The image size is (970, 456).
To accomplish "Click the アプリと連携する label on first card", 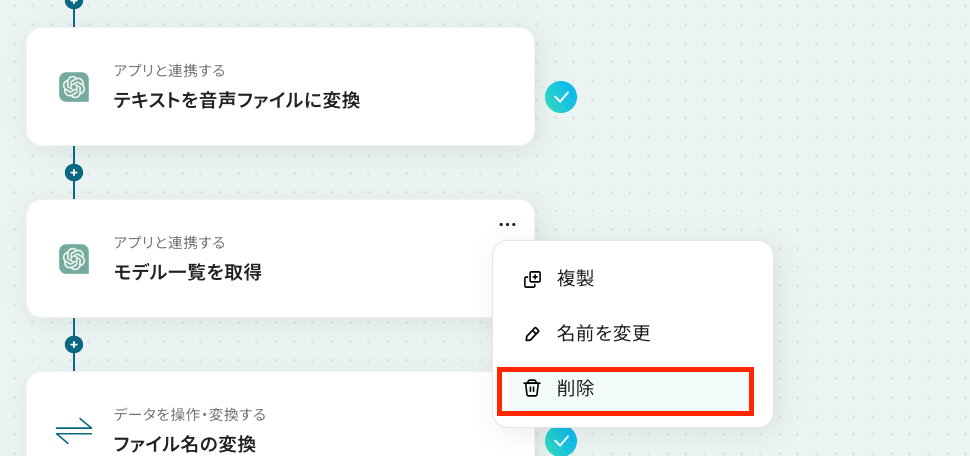I will [x=169, y=71].
